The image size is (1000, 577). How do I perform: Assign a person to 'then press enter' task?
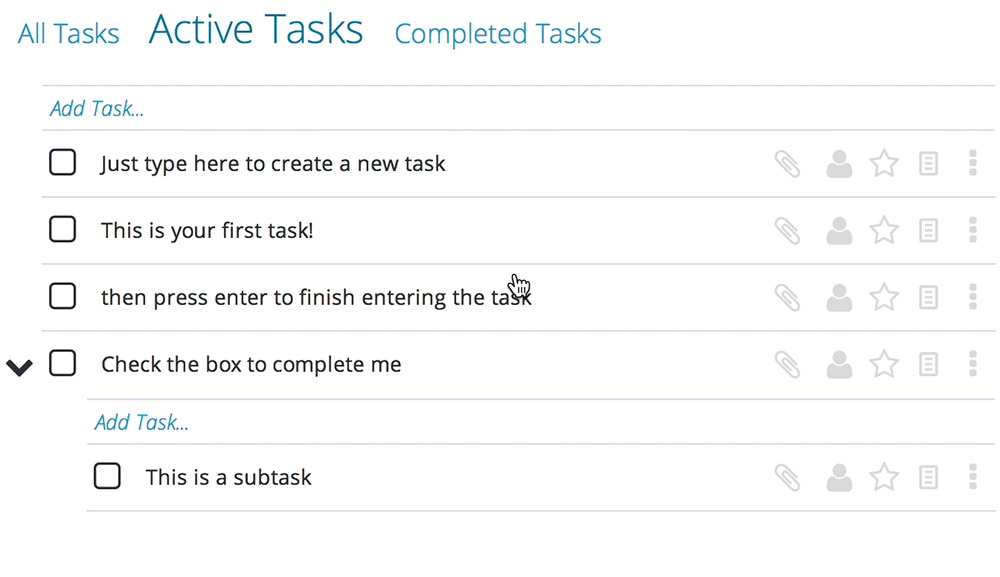(x=839, y=298)
